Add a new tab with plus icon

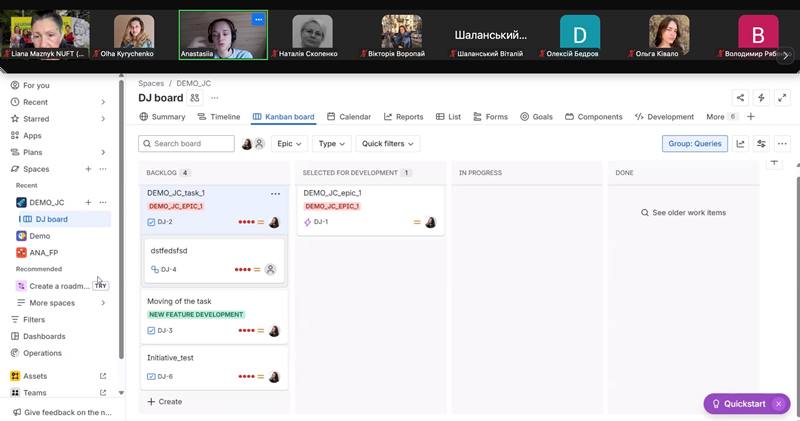751,117
